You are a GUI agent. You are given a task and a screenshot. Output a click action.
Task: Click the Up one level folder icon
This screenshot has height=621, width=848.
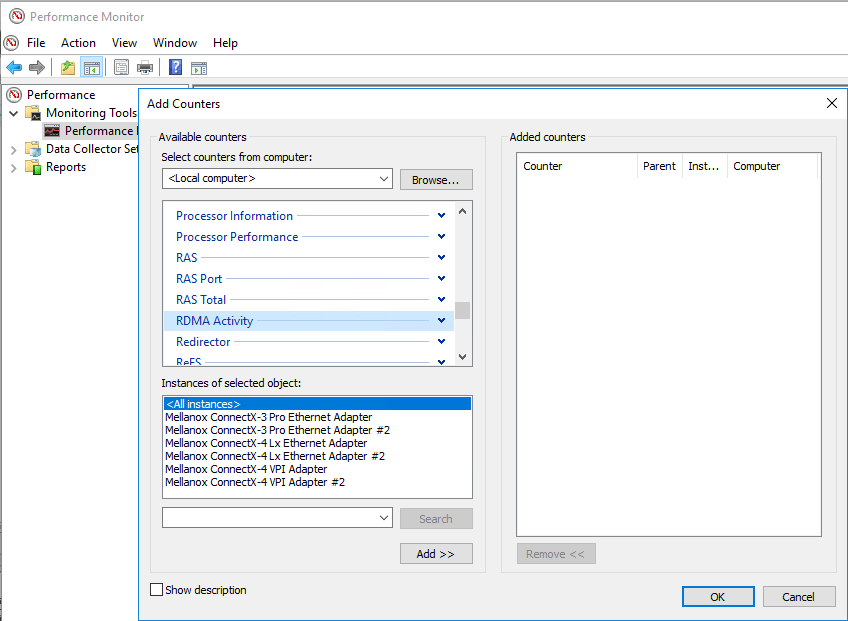coord(68,68)
